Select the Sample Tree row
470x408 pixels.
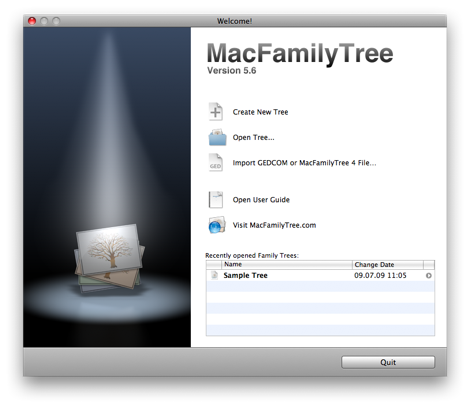pos(320,275)
